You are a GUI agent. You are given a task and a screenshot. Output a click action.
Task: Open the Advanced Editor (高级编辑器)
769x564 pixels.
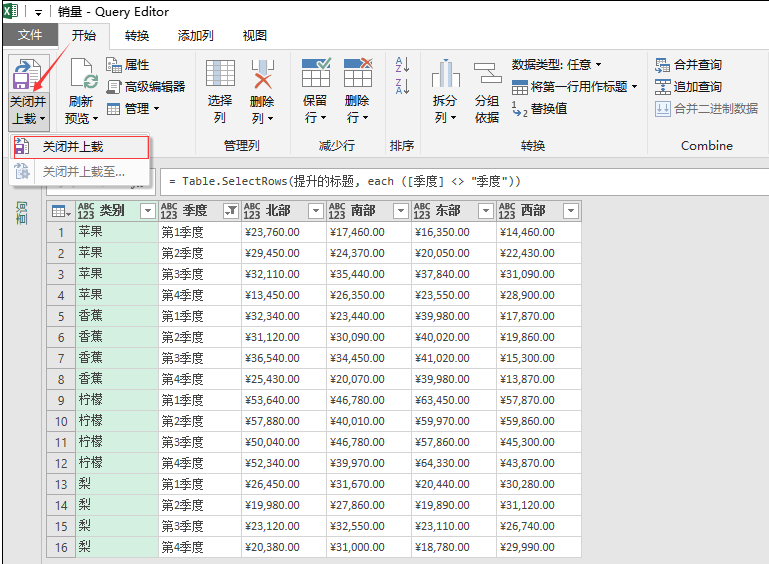pos(146,87)
